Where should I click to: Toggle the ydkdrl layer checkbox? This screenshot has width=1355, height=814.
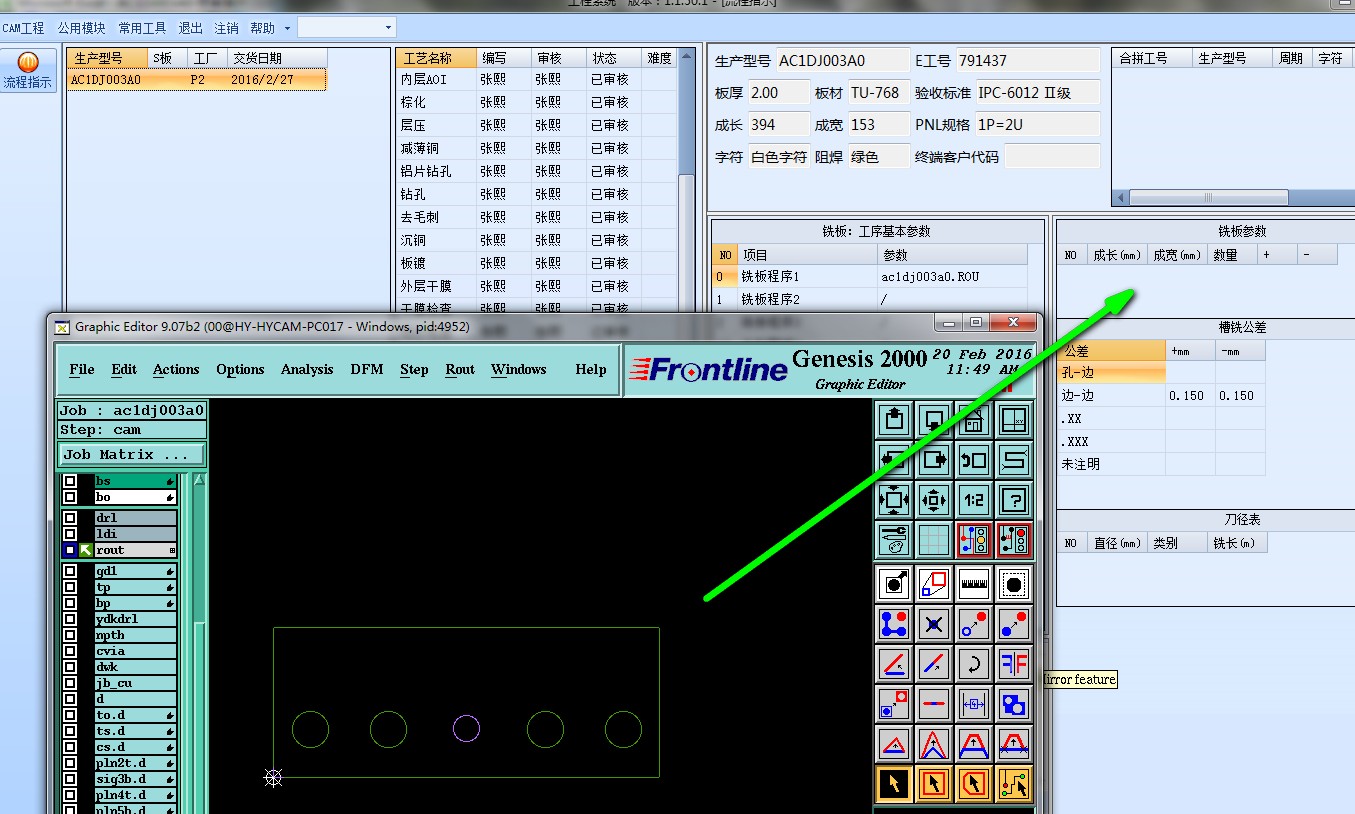pyautogui.click(x=69, y=619)
